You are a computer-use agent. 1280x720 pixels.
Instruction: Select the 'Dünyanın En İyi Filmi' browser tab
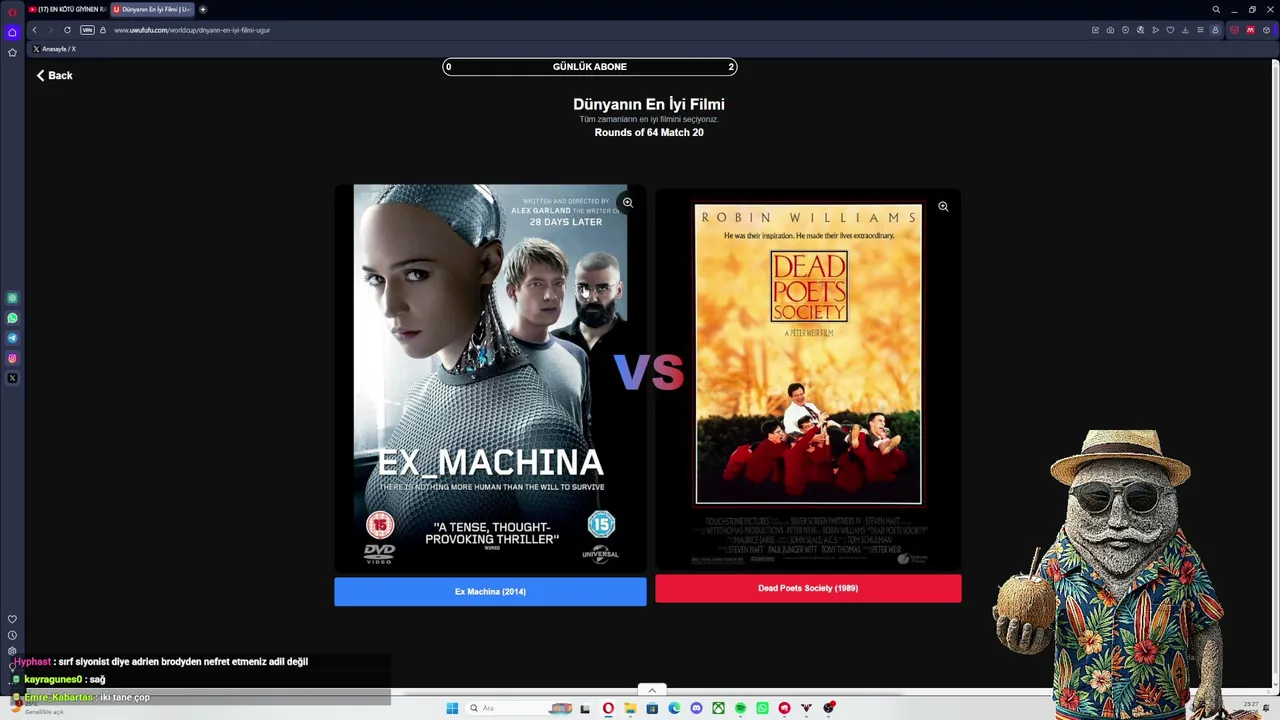[x=152, y=9]
